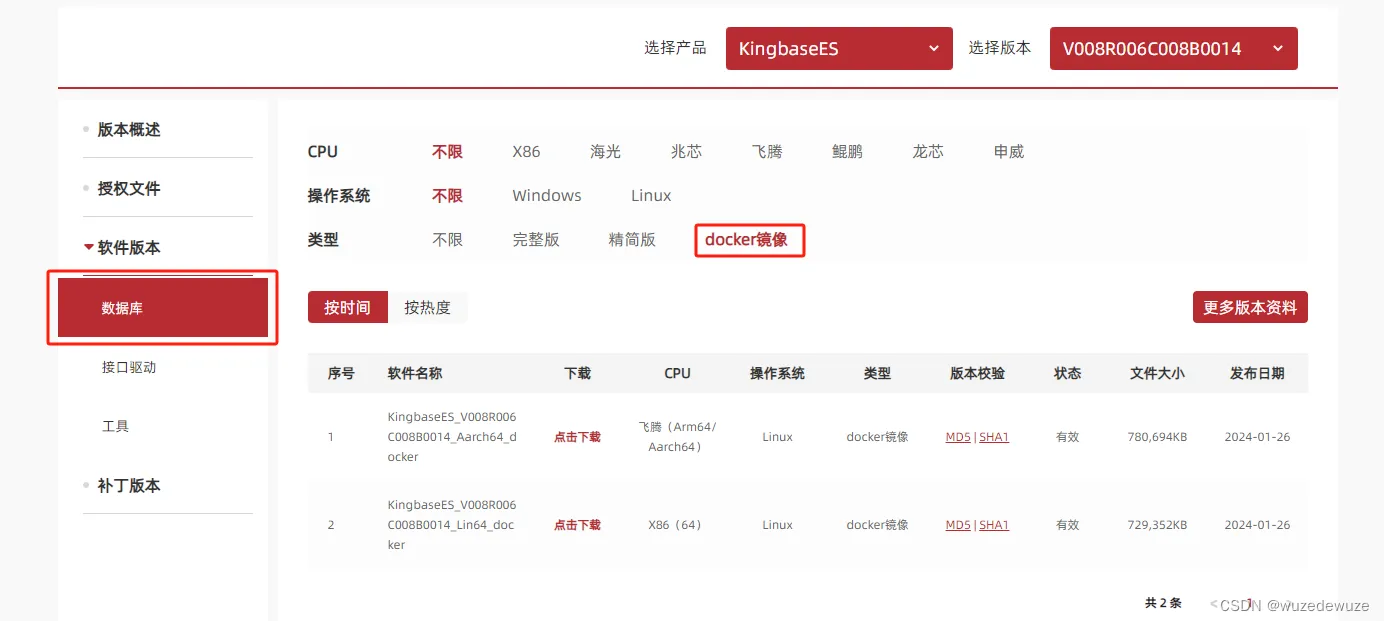Screen dimensions: 1384x621
Task: Filter CPU by 兆芯
Action: click(x=686, y=152)
